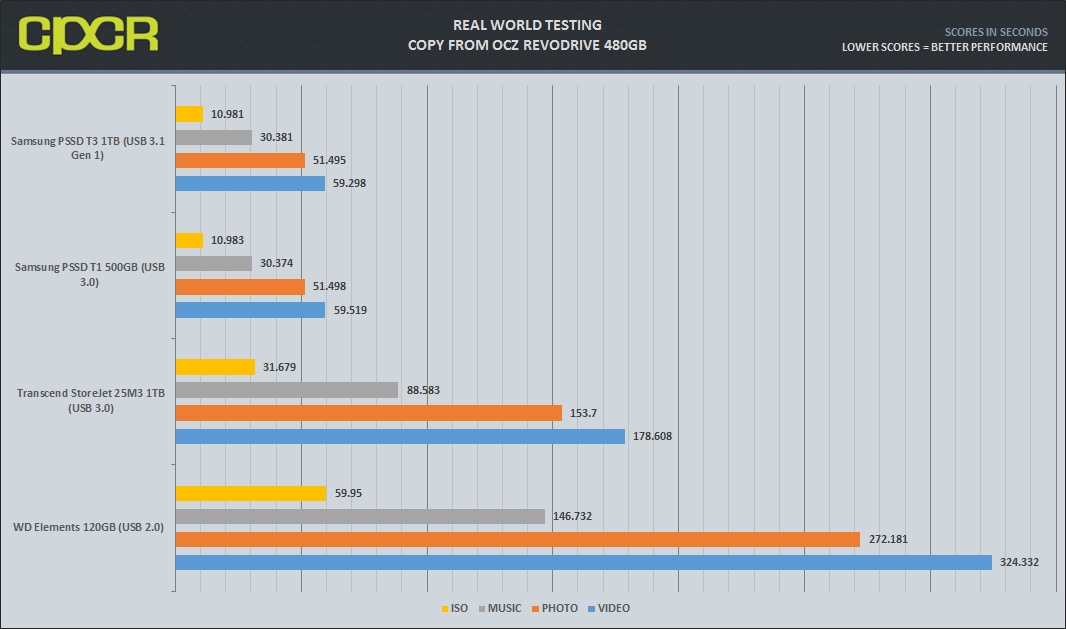Screen dimensions: 1066x629
Task: Click the 324.332 VIDEO bar value
Action: point(1019,563)
